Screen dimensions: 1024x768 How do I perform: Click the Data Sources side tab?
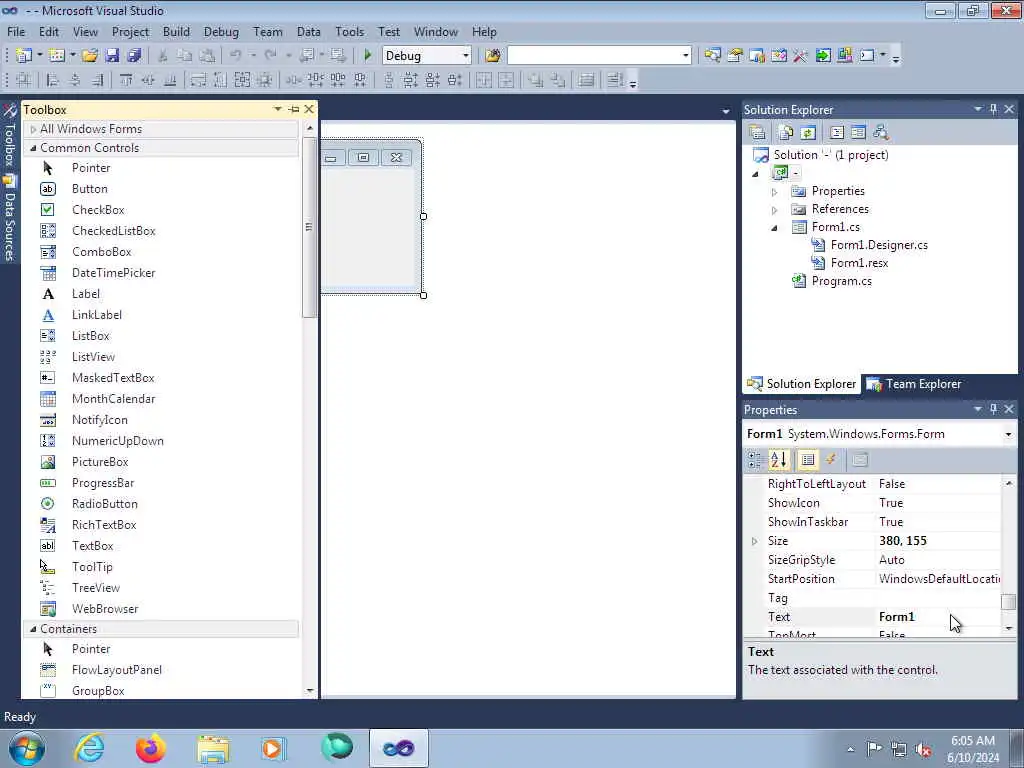(x=9, y=219)
